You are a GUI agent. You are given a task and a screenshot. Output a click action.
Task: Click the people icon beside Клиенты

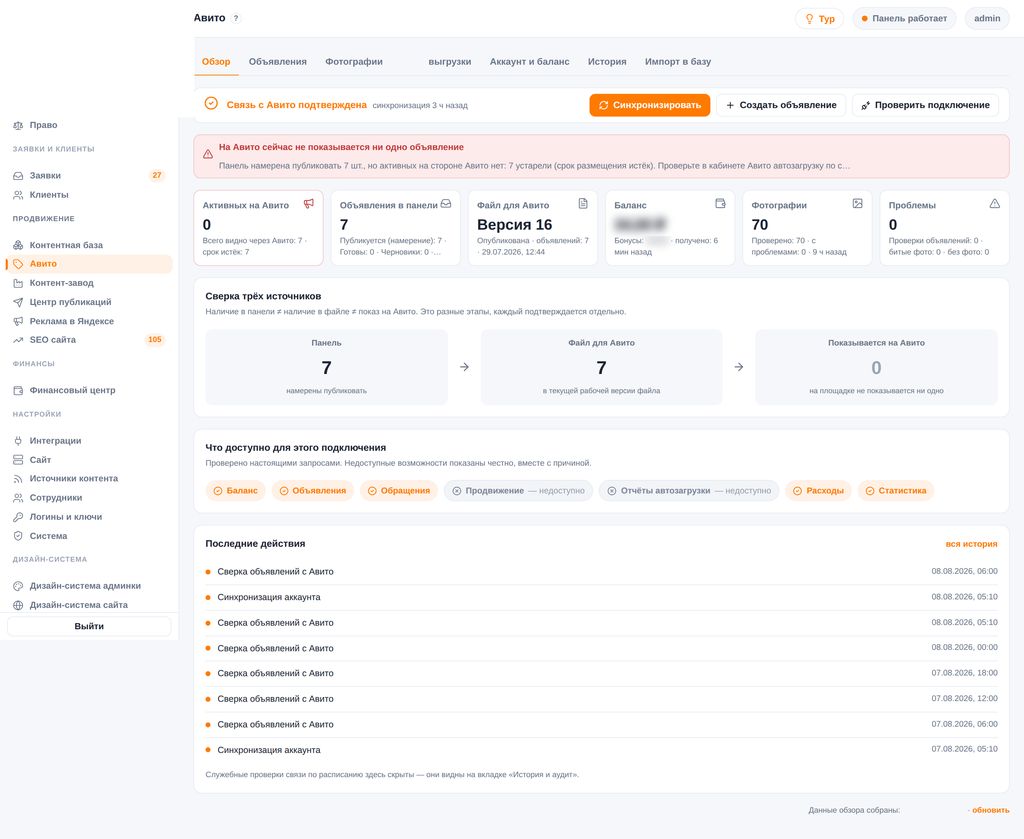coord(18,195)
